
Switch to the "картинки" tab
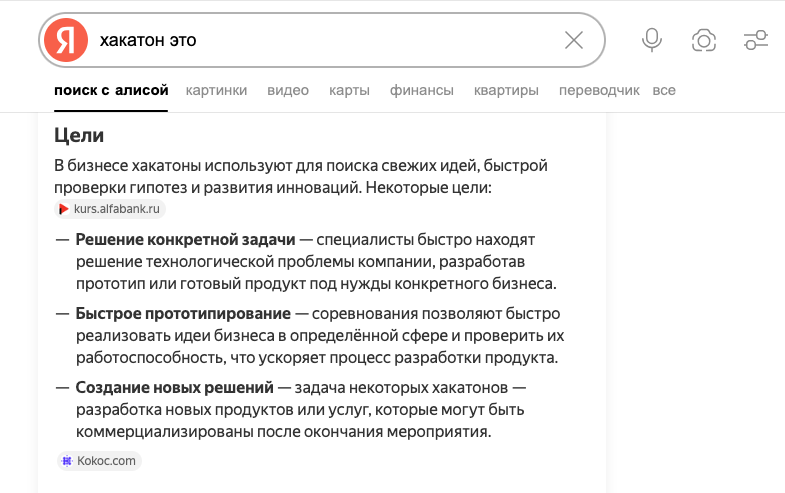tap(216, 90)
